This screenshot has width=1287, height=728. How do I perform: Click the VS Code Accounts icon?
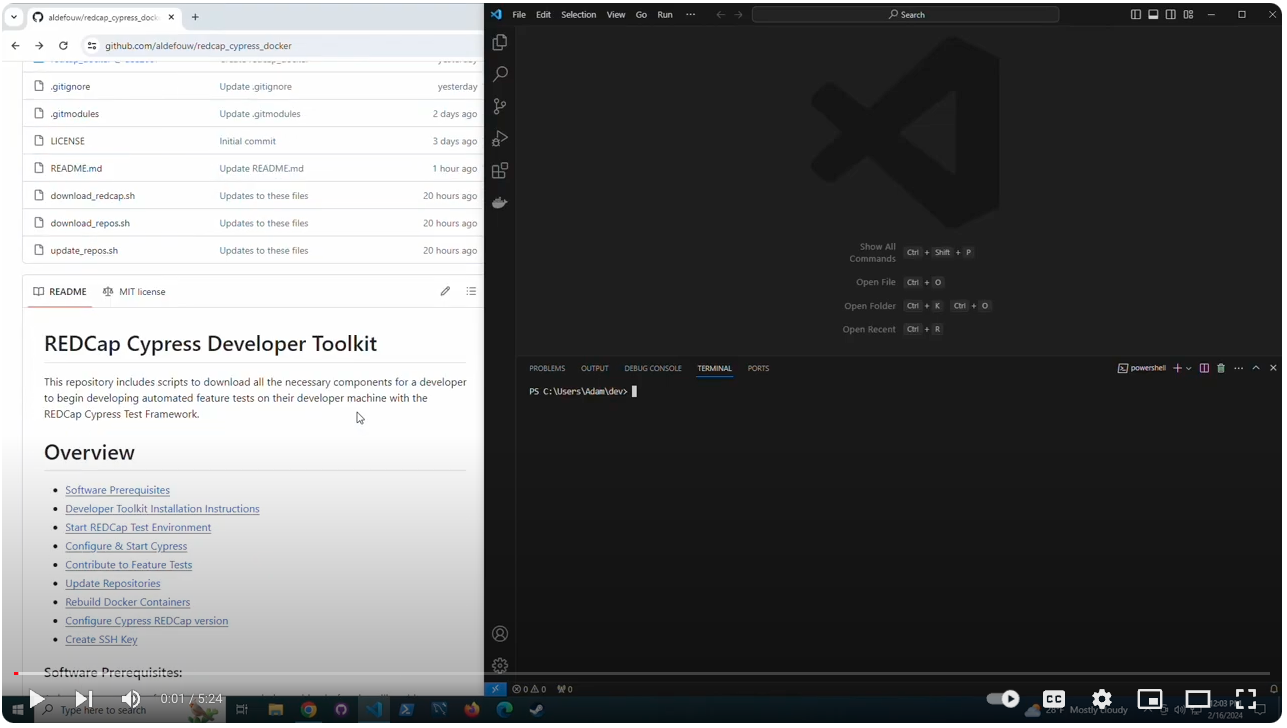point(500,634)
